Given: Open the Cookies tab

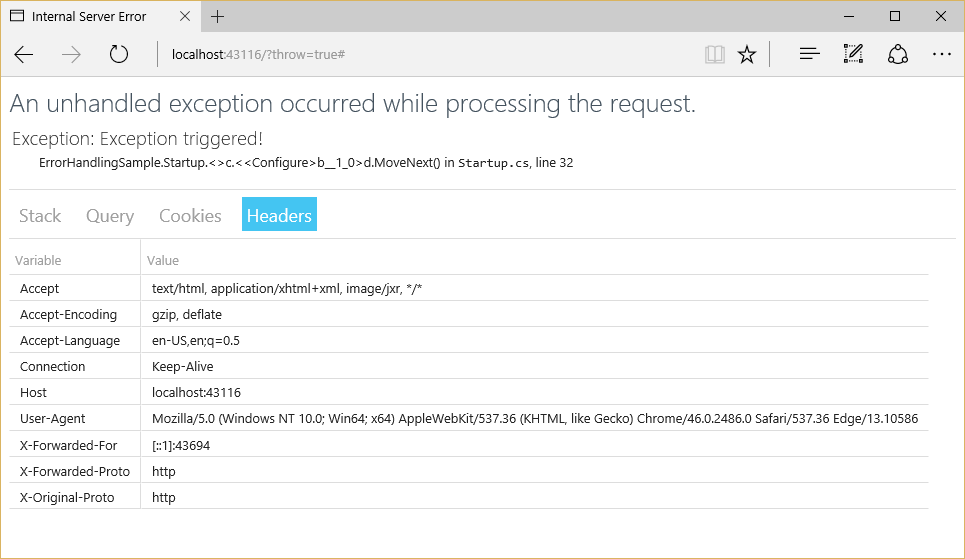Looking at the screenshot, I should (190, 215).
